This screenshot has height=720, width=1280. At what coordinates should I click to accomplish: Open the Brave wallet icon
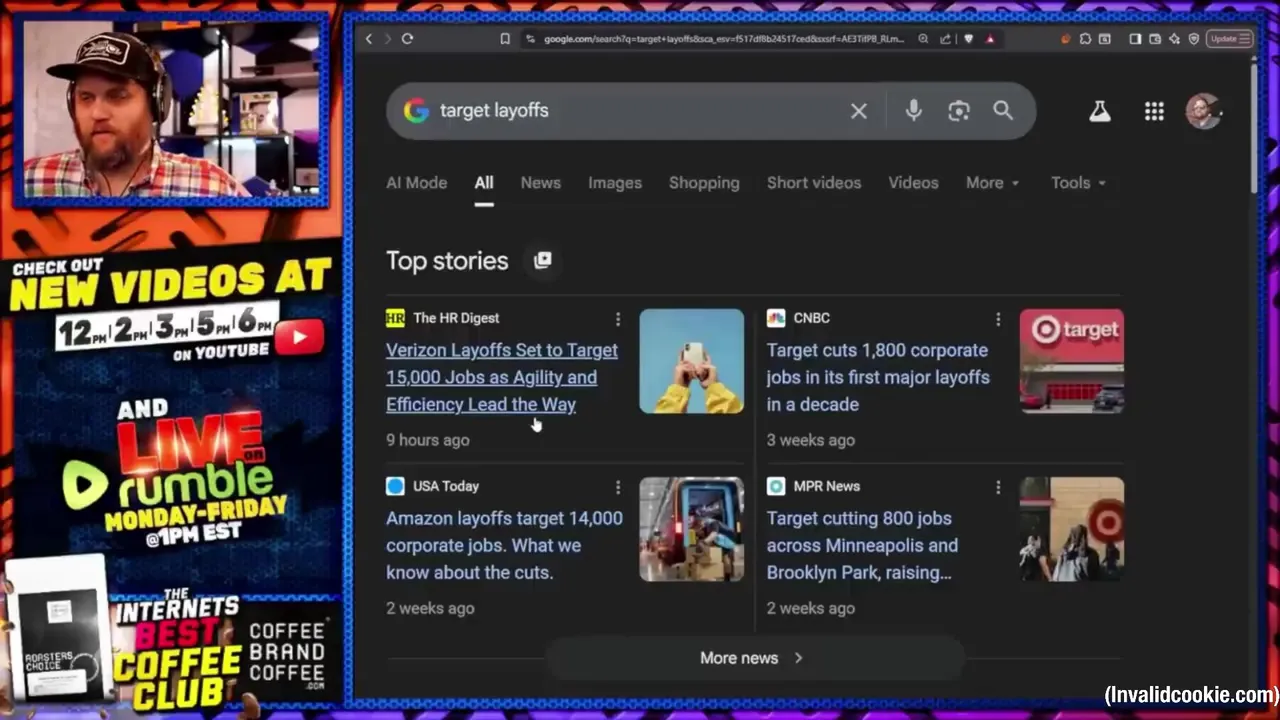point(1155,39)
